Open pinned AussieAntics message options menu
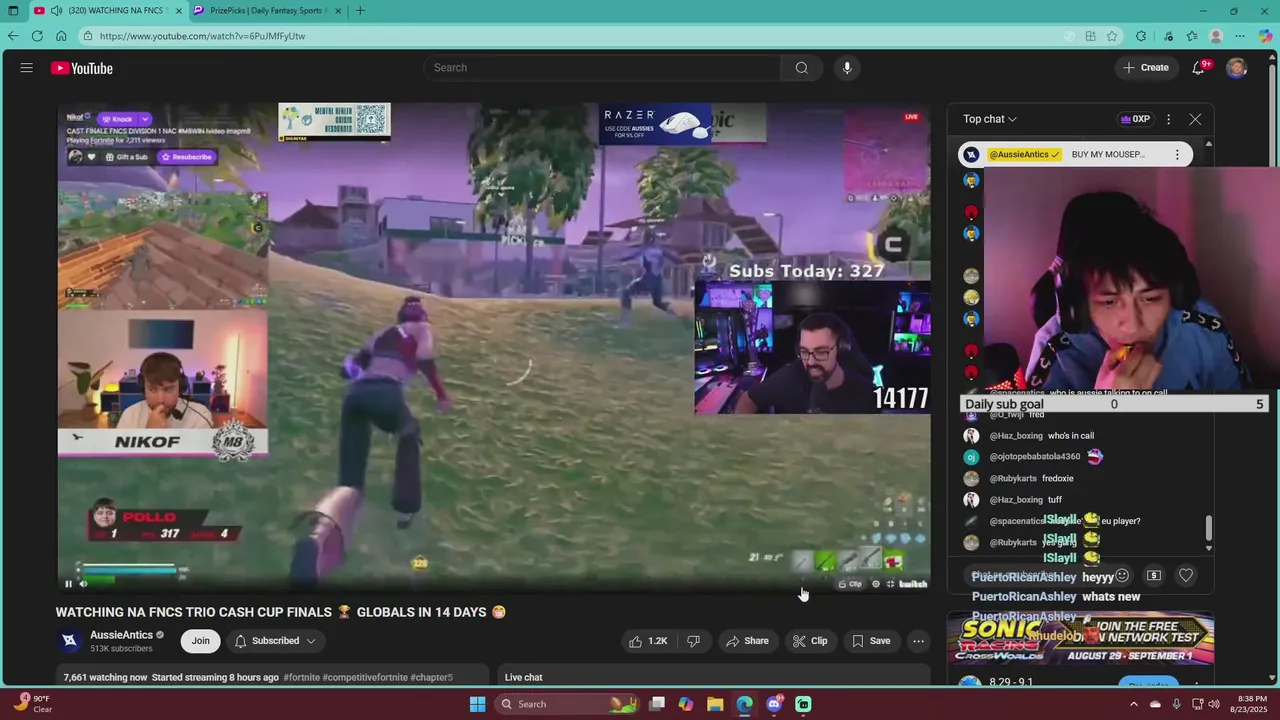This screenshot has height=720, width=1280. [x=1177, y=154]
